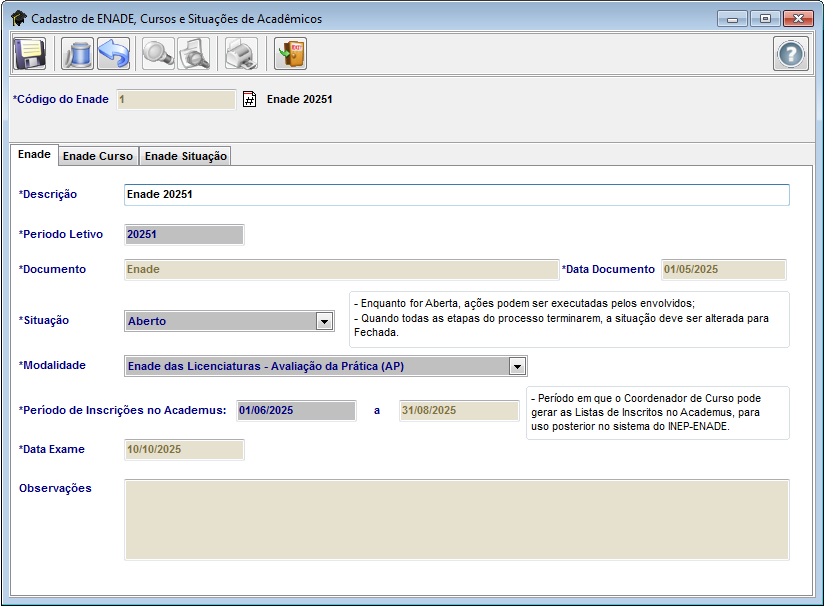Viewport: 835px width, 613px height.
Task: Switch to the Enade Curso tab
Action: pos(97,156)
